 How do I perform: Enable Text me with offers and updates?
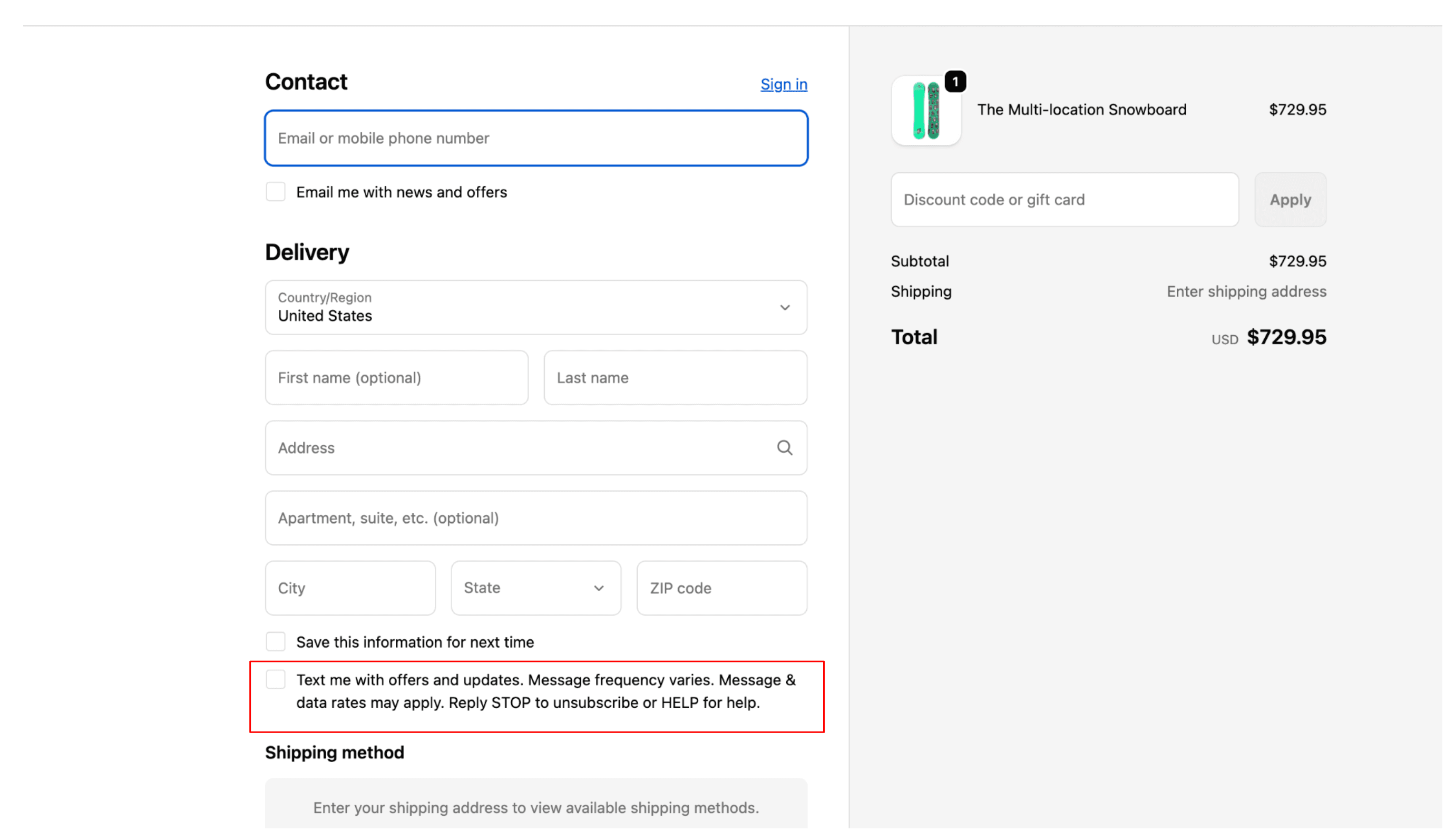(x=276, y=679)
